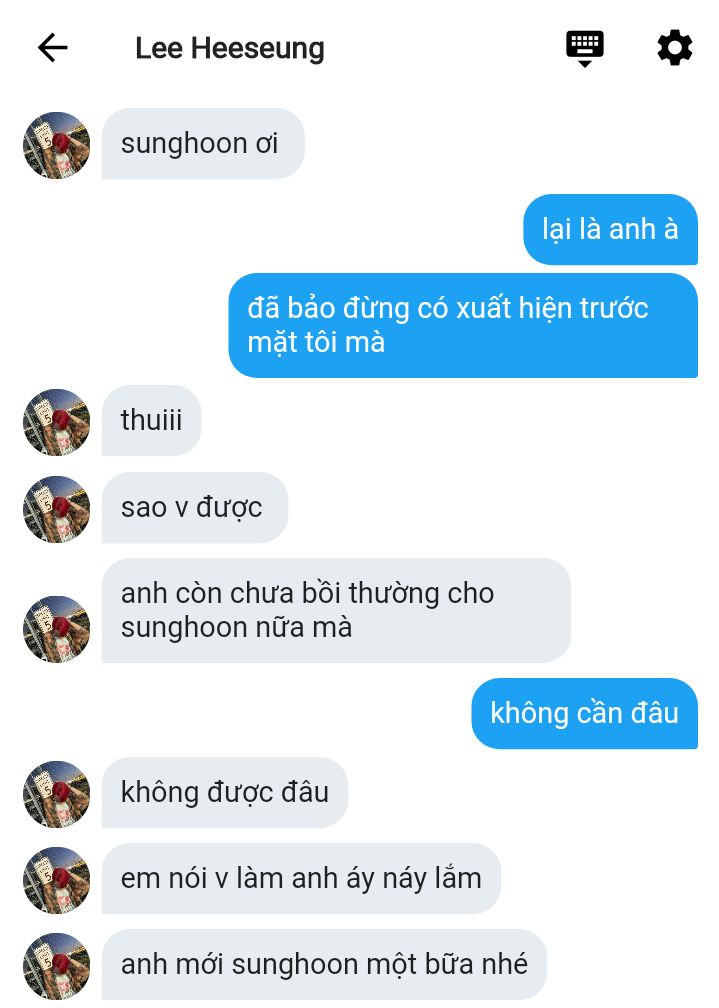The height and width of the screenshot is (1008, 719).
Task: Select the blue 'không cần đâu' bubble
Action: coord(585,714)
